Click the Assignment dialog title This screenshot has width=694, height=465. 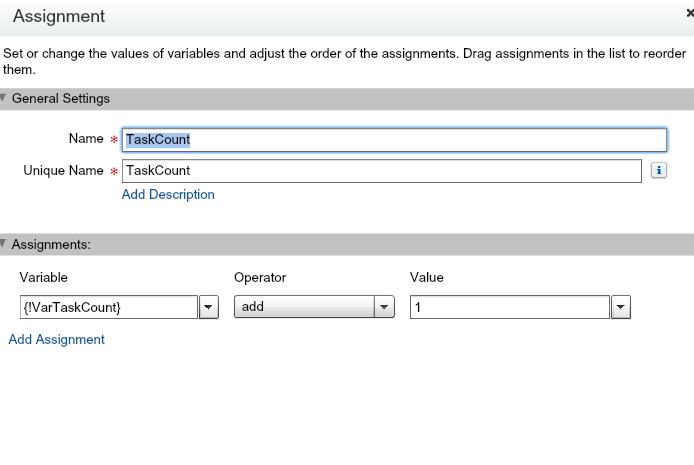pyautogui.click(x=59, y=17)
